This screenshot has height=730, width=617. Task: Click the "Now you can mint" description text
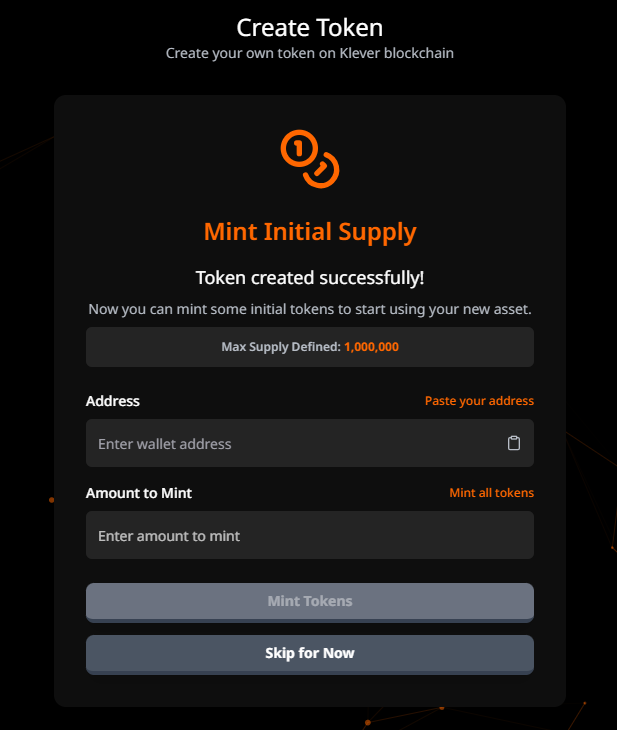(x=309, y=308)
